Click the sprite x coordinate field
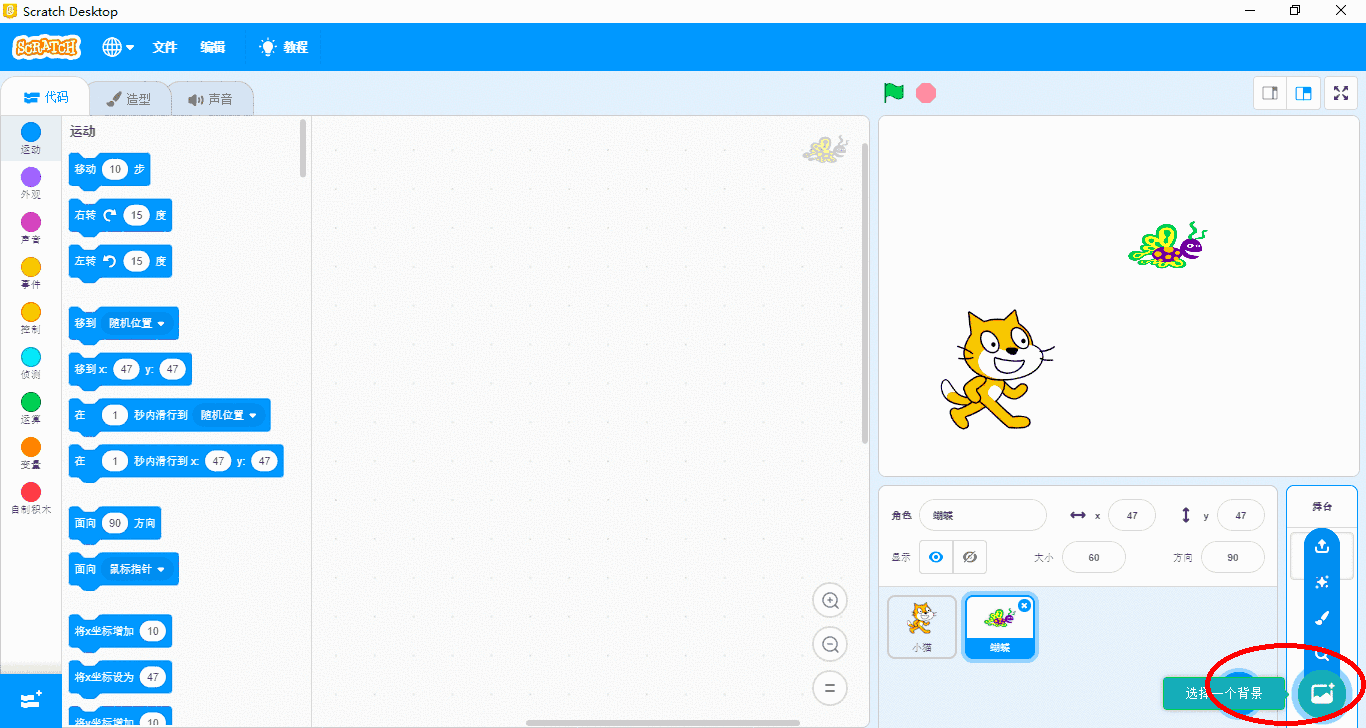Image resolution: width=1366 pixels, height=728 pixels. point(1132,515)
